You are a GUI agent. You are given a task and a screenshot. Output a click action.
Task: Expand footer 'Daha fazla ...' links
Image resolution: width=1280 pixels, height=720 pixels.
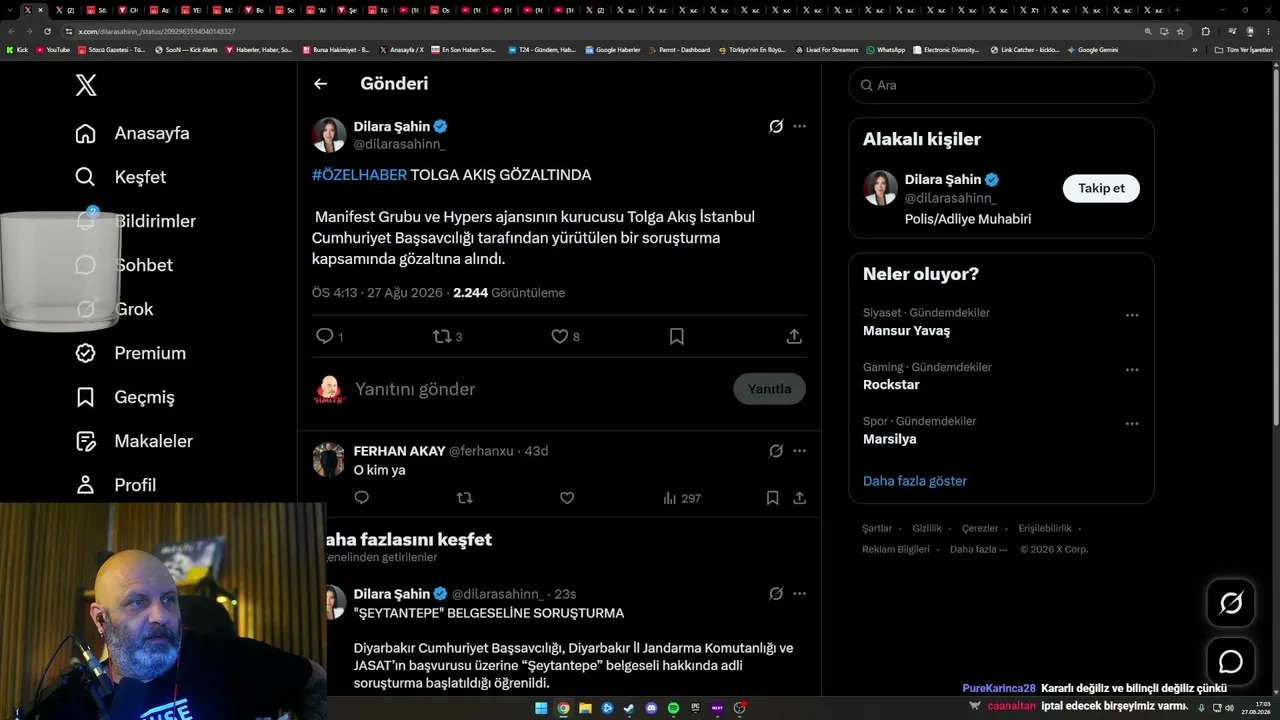coord(976,549)
